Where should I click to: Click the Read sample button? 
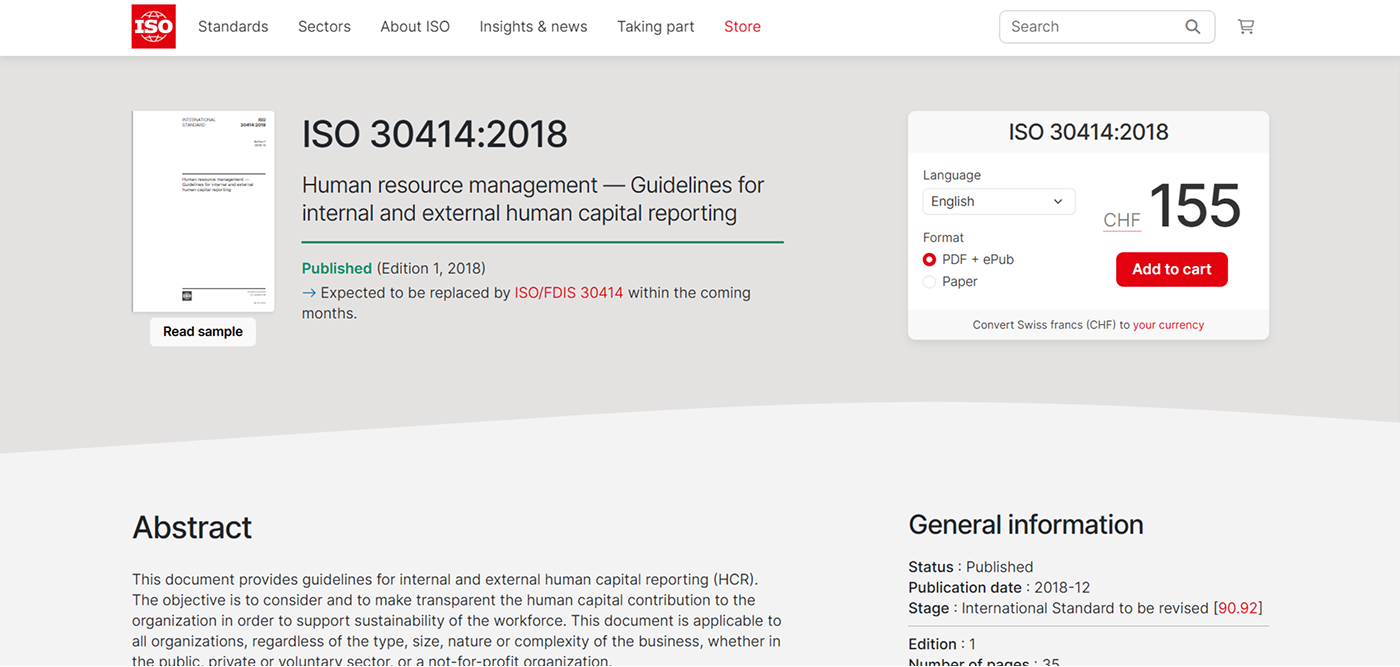point(203,332)
